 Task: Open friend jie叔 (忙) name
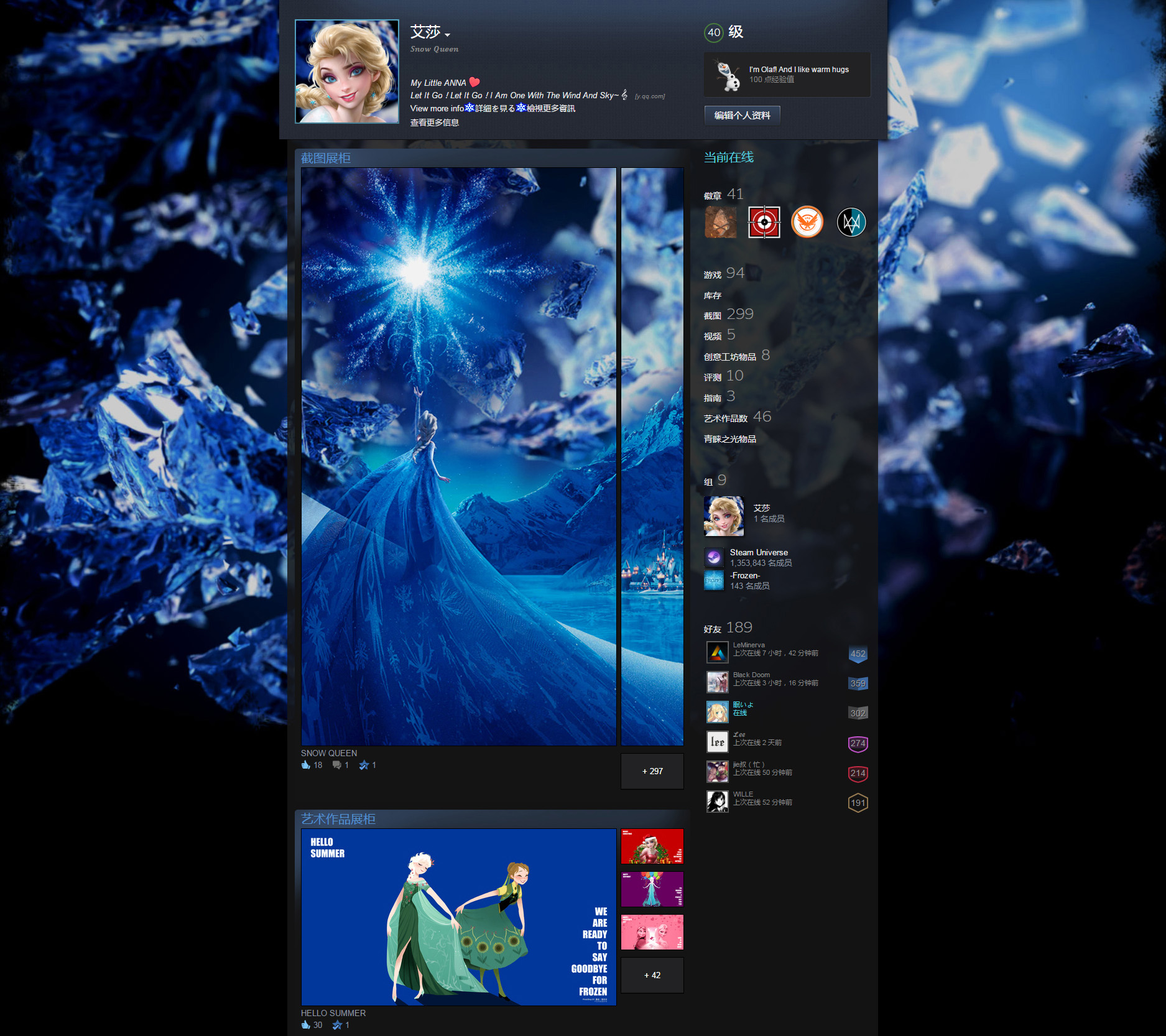tap(749, 765)
